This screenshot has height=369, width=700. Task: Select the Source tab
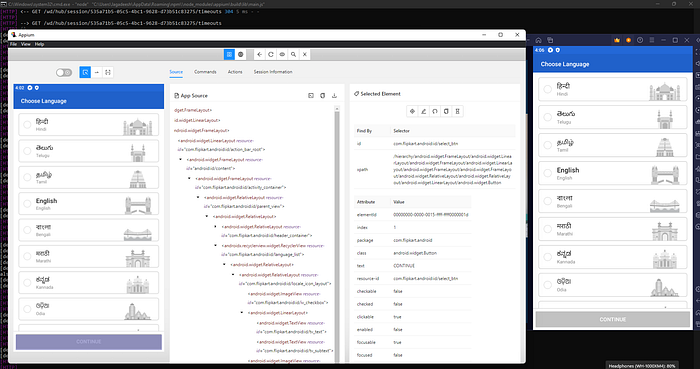pos(176,72)
